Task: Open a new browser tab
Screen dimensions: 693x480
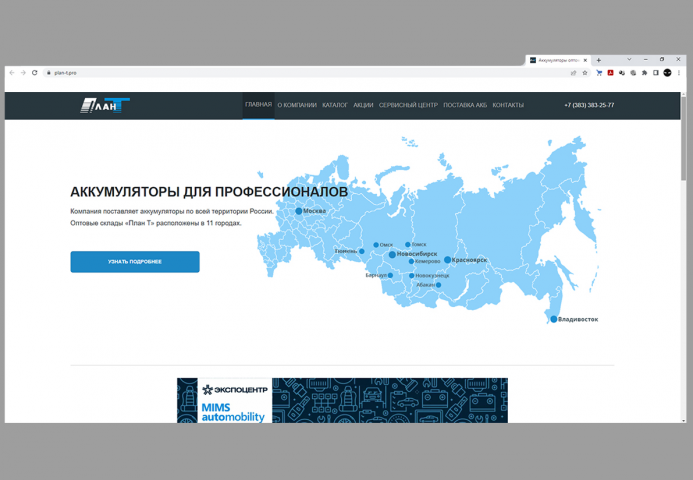Action: pos(598,60)
